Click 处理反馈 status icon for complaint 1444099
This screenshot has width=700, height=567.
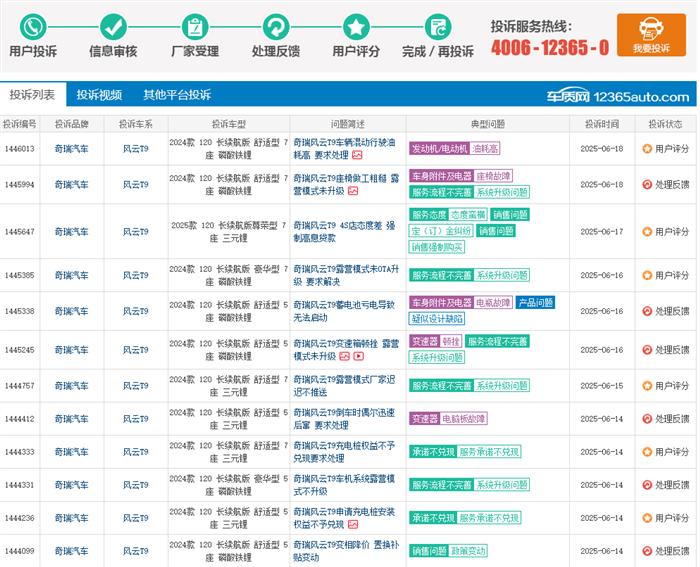pos(647,551)
